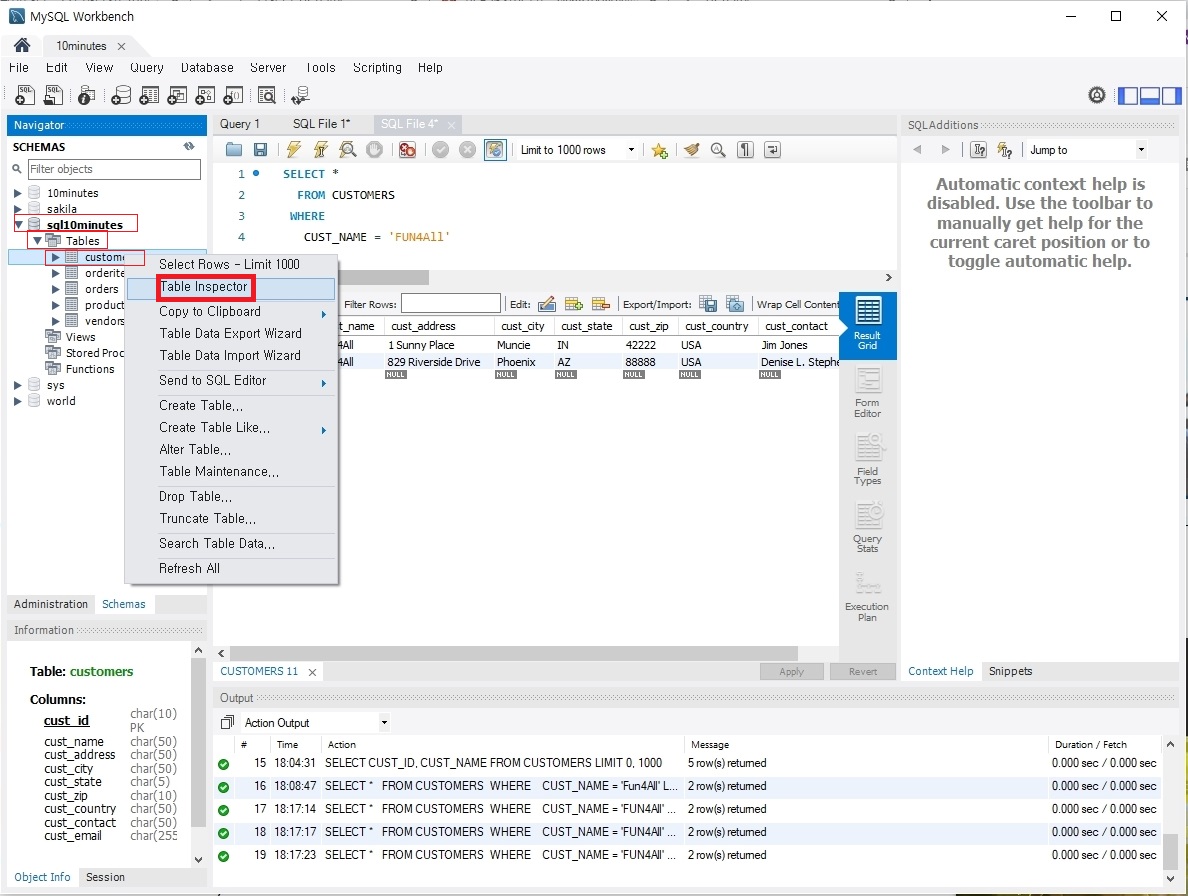Click the create new view icon

point(177,95)
